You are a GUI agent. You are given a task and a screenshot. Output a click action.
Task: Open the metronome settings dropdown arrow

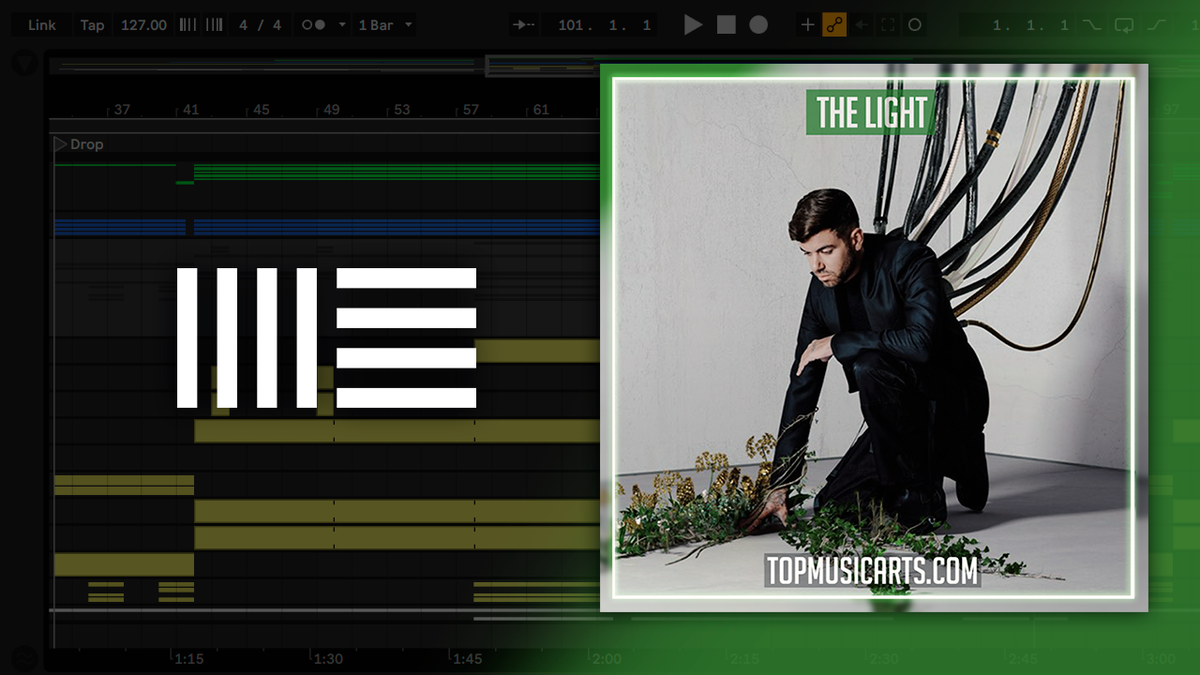pyautogui.click(x=342, y=24)
